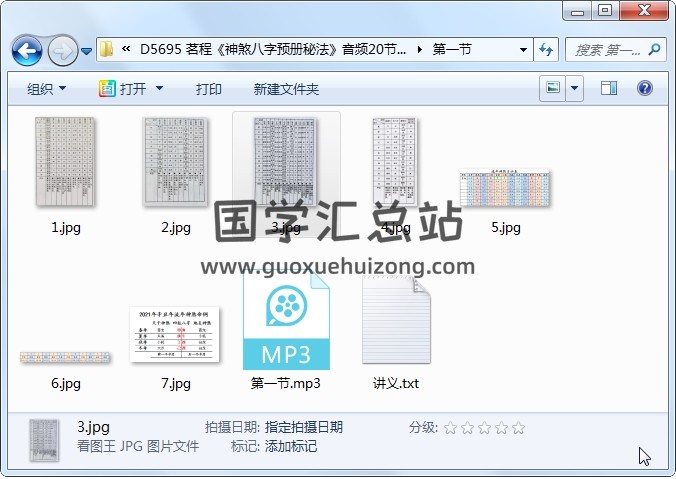Open the view options dropdown arrow
Image resolution: width=676 pixels, height=479 pixels.
575,89
